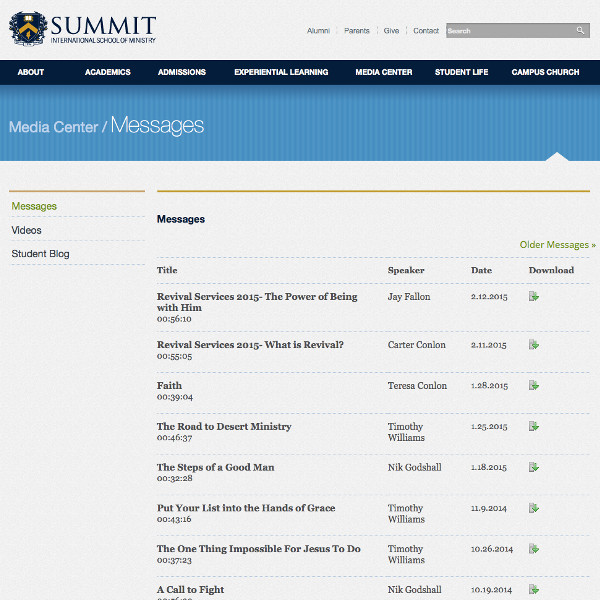600x600 pixels.
Task: Download The Steps of a Good Man
Action: click(534, 467)
